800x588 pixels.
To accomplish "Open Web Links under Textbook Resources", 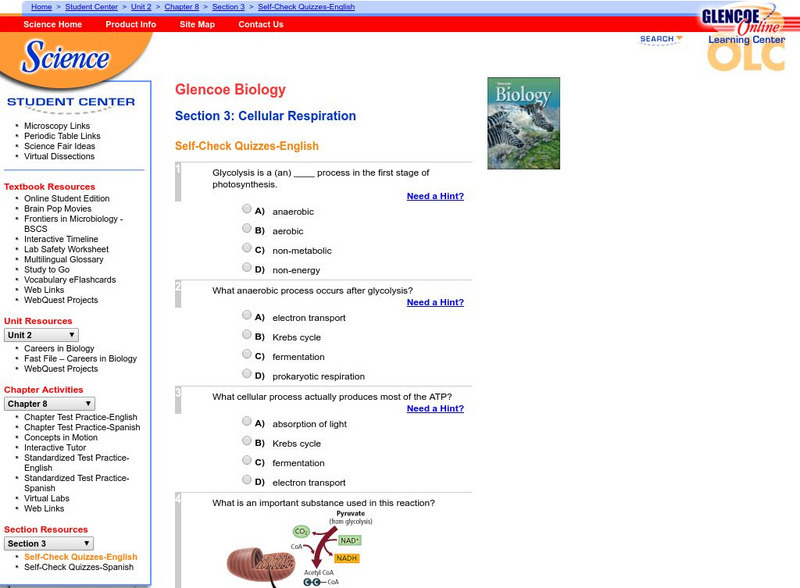I will coord(44,290).
